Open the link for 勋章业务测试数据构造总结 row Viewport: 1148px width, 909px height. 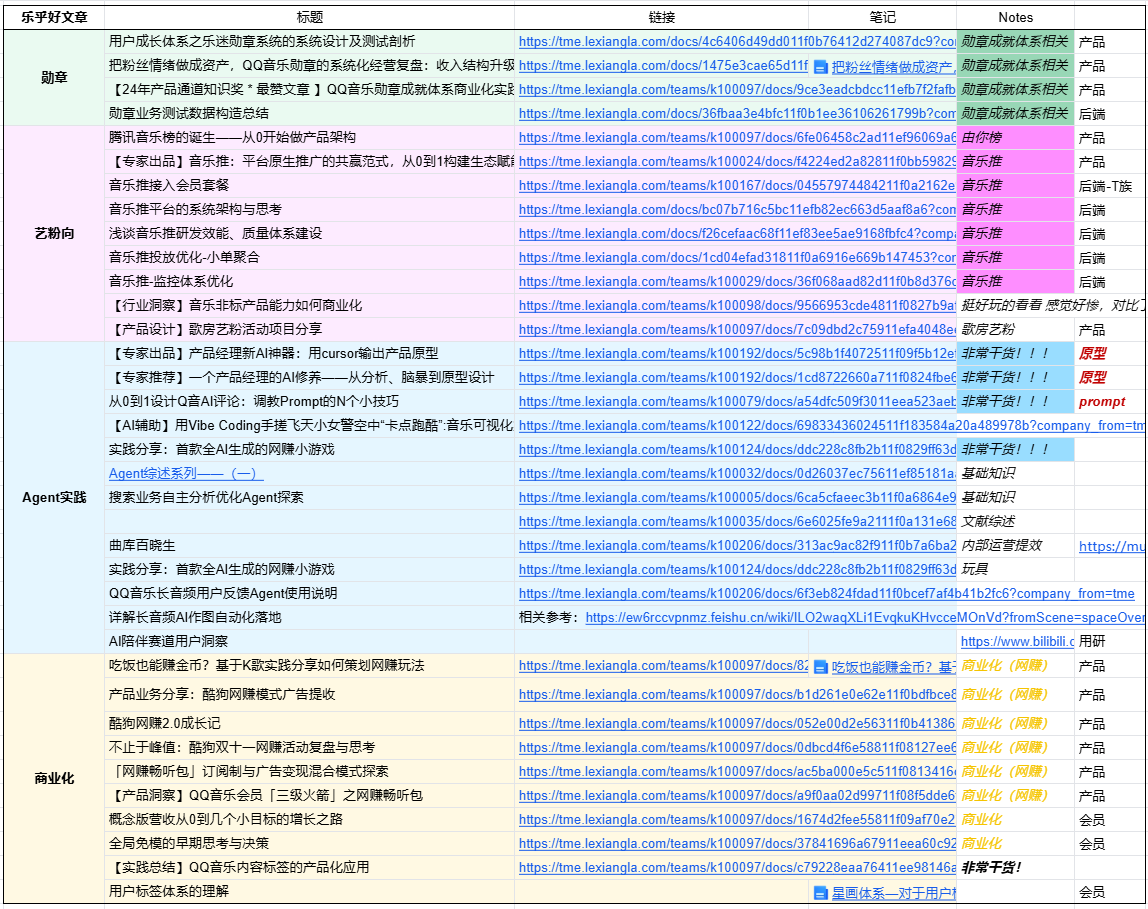point(737,113)
